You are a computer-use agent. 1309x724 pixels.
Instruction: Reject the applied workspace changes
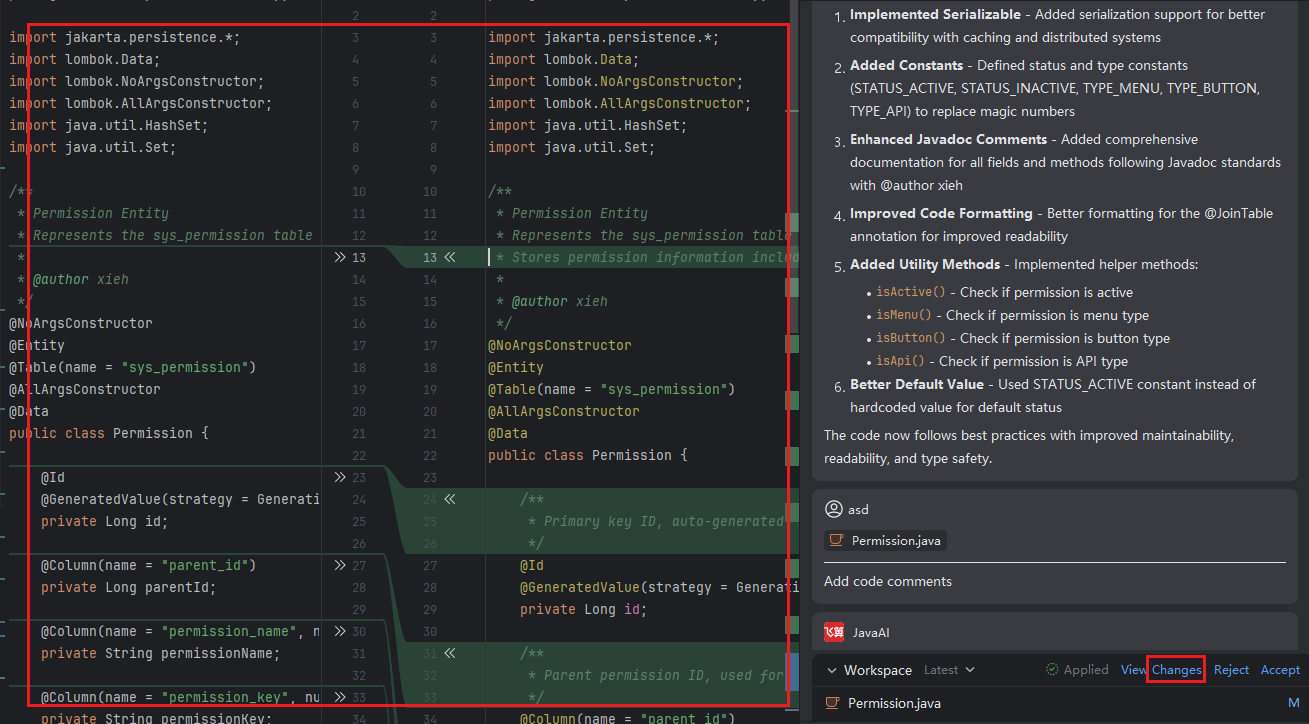pos(1231,670)
